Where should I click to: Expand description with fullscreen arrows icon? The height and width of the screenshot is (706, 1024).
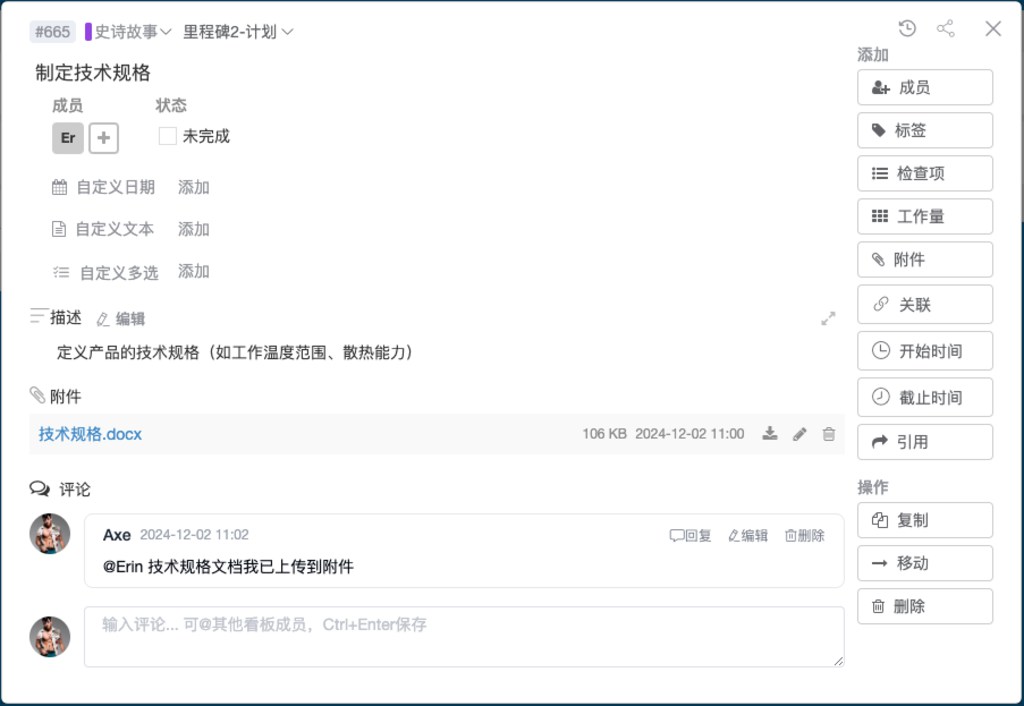tap(828, 319)
